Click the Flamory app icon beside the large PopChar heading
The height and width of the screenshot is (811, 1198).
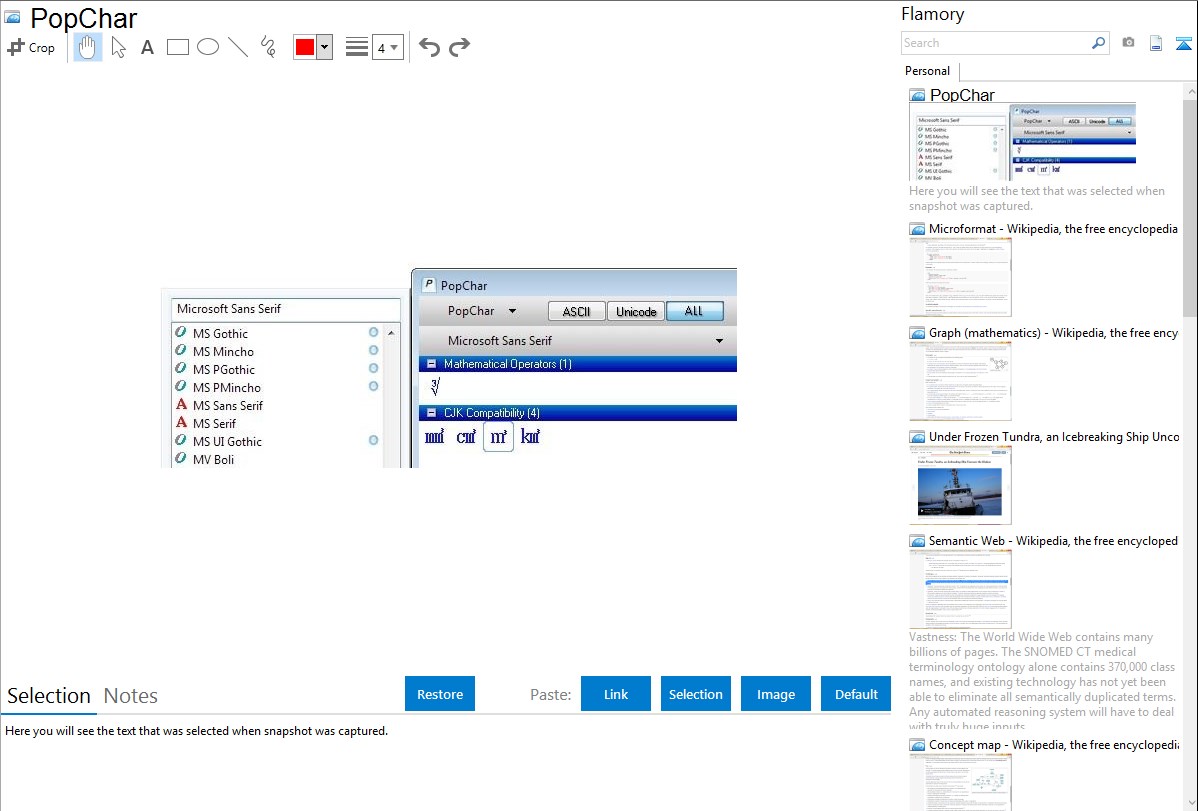(12, 17)
